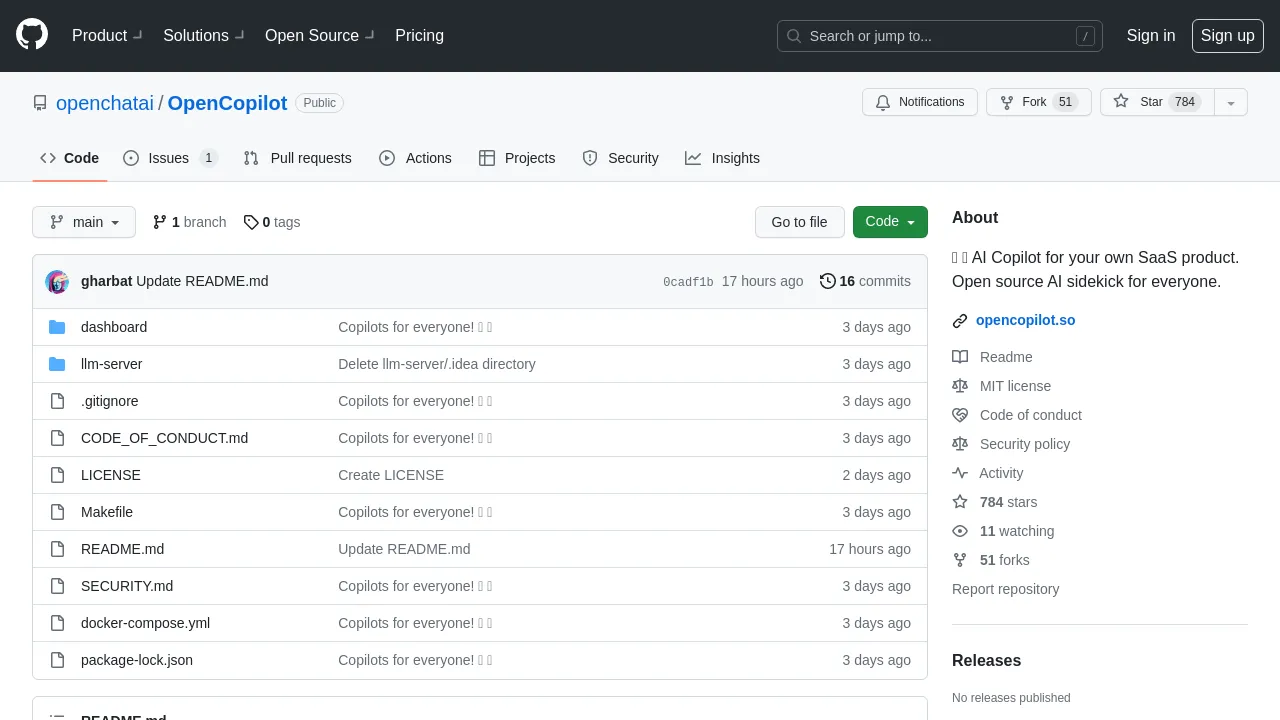Screen dimensions: 1280x720
Task: Open the star lists dropdown arrow
Action: [x=1231, y=102]
